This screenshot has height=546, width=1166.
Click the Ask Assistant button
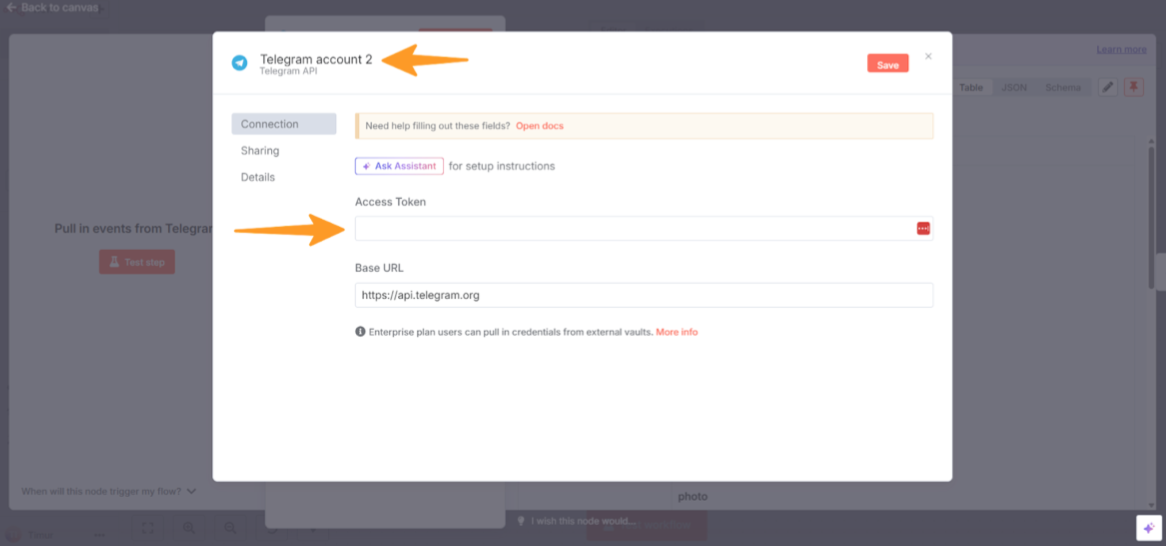click(x=399, y=166)
